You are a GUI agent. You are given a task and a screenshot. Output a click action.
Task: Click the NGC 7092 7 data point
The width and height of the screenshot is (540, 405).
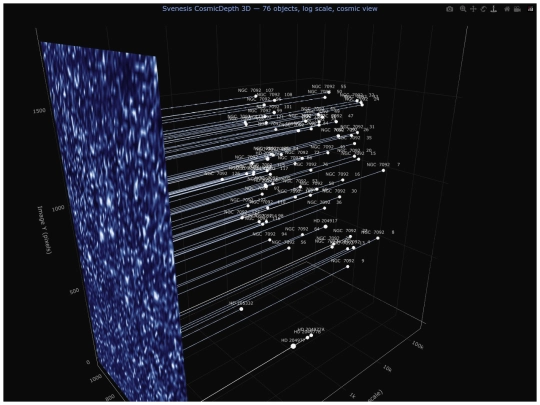383,170
